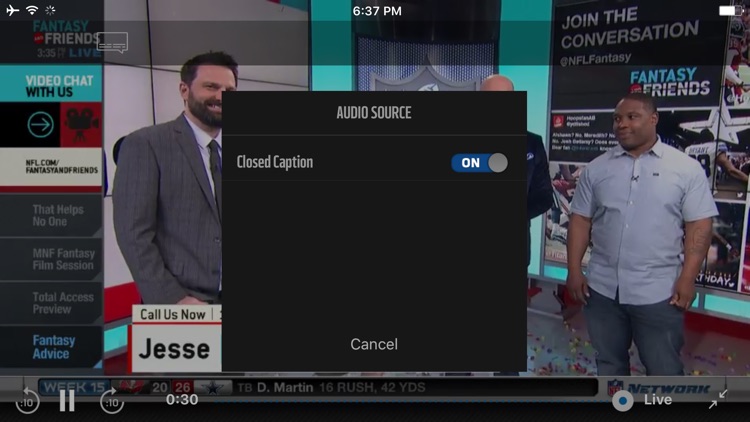The height and width of the screenshot is (422, 750).
Task: Jump to the Live indicator dot
Action: (622, 400)
